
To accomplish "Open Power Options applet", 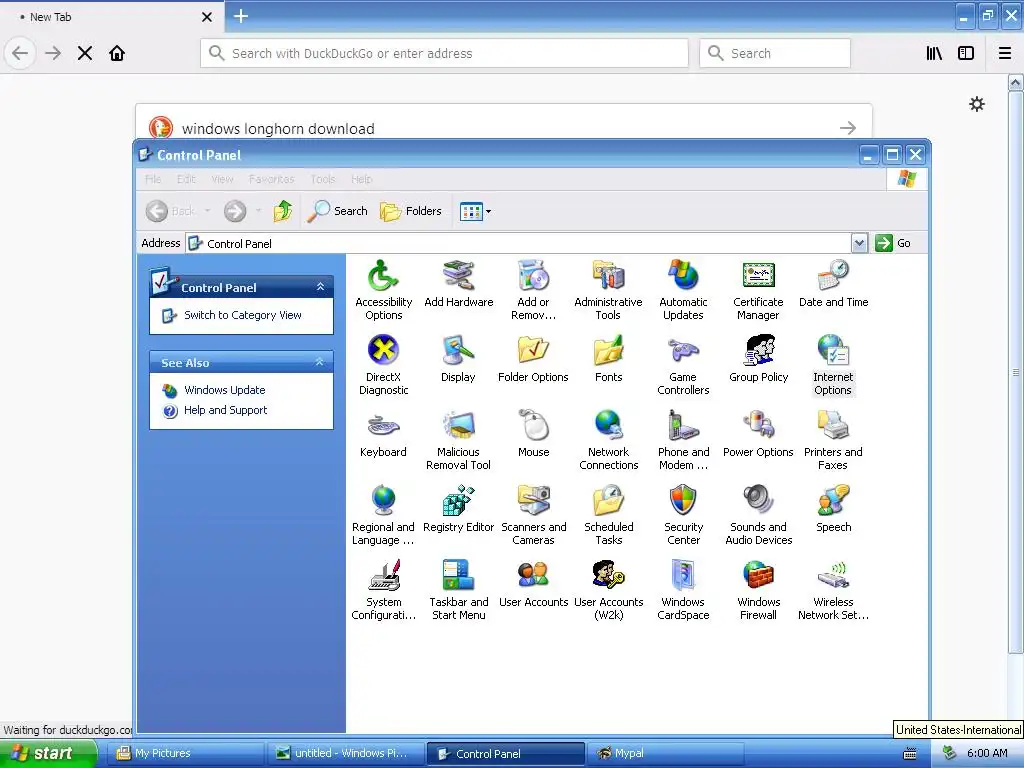I will coord(758,434).
